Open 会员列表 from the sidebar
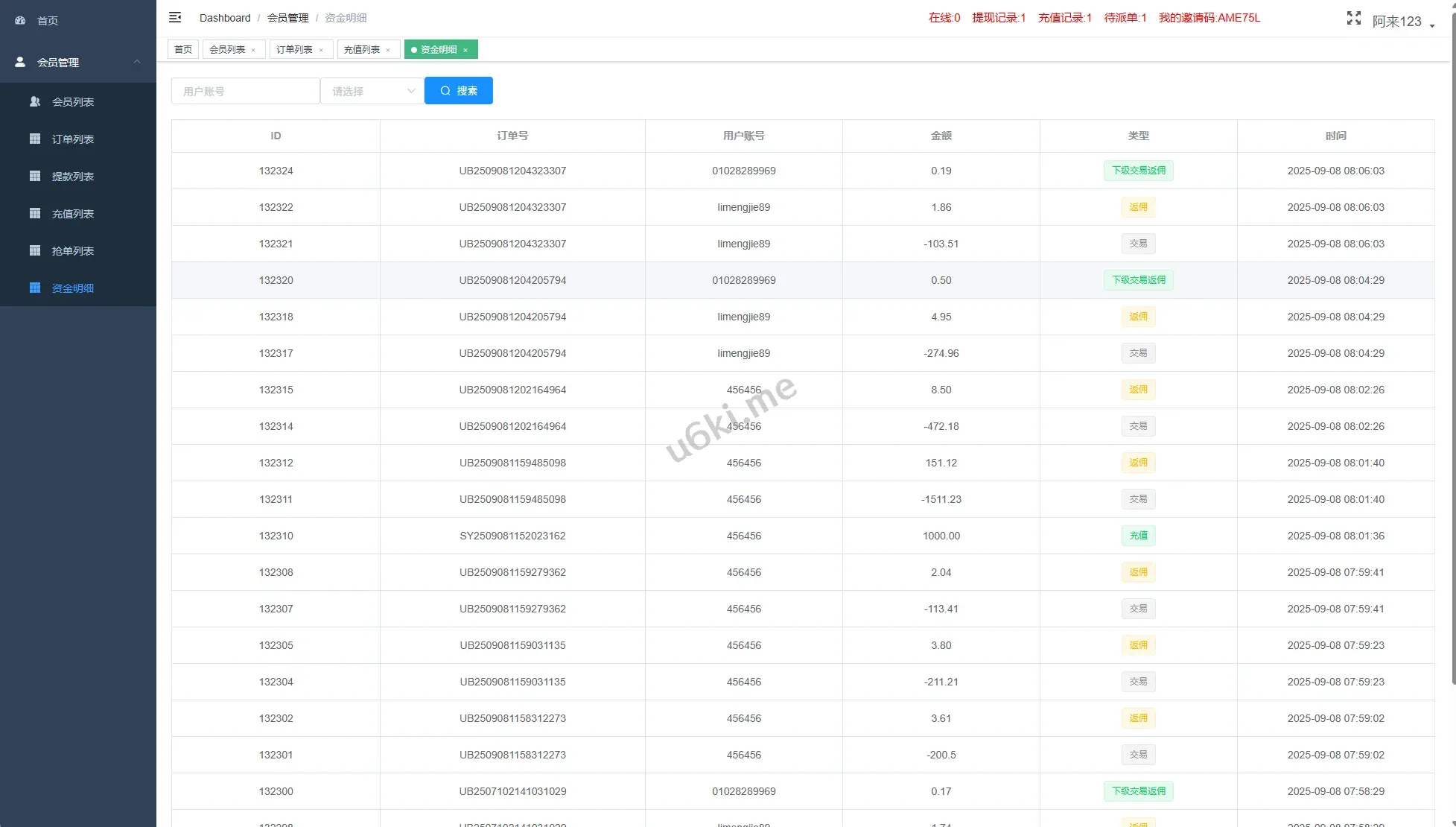 coord(72,102)
